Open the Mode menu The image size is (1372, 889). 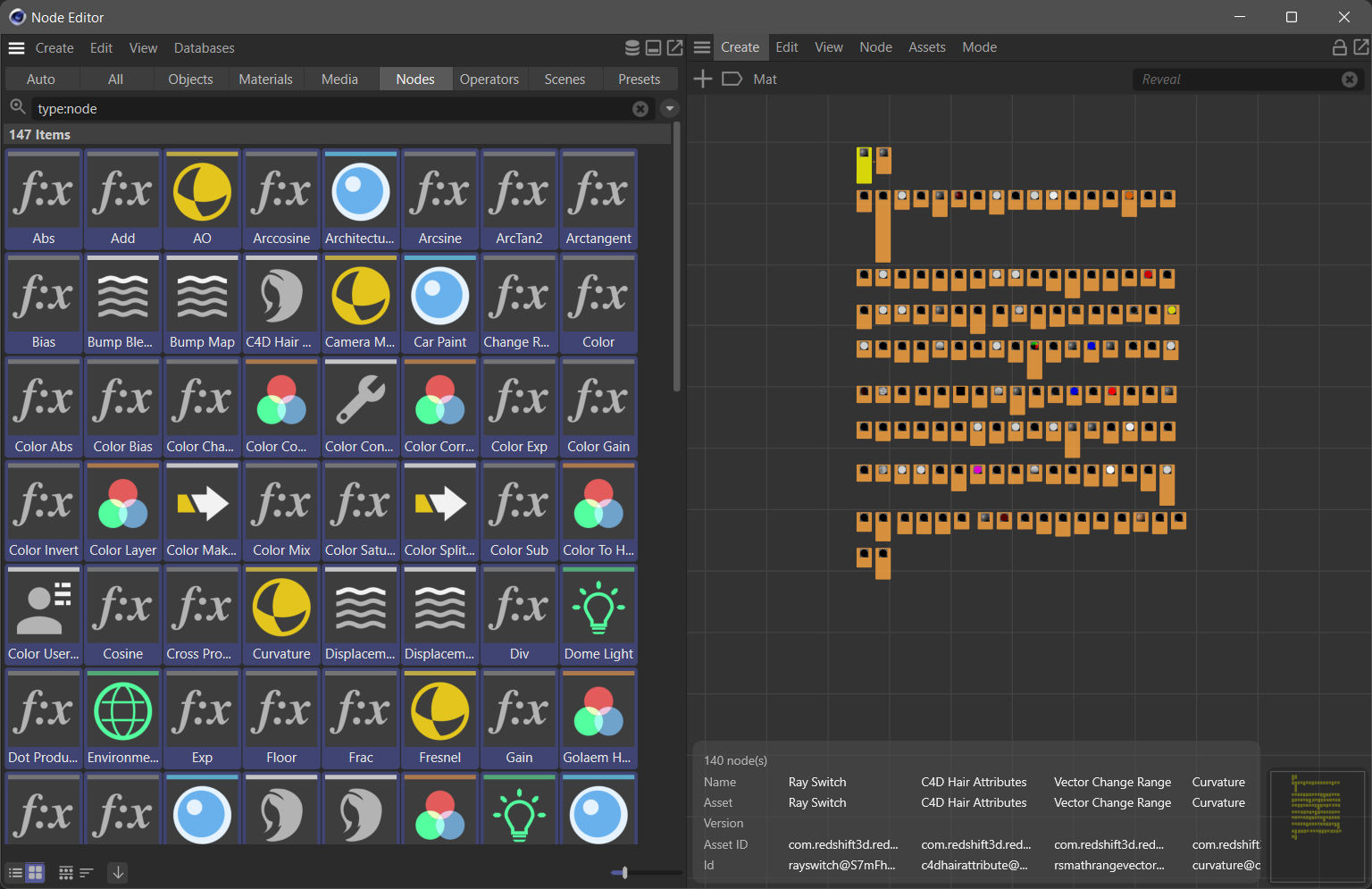980,47
